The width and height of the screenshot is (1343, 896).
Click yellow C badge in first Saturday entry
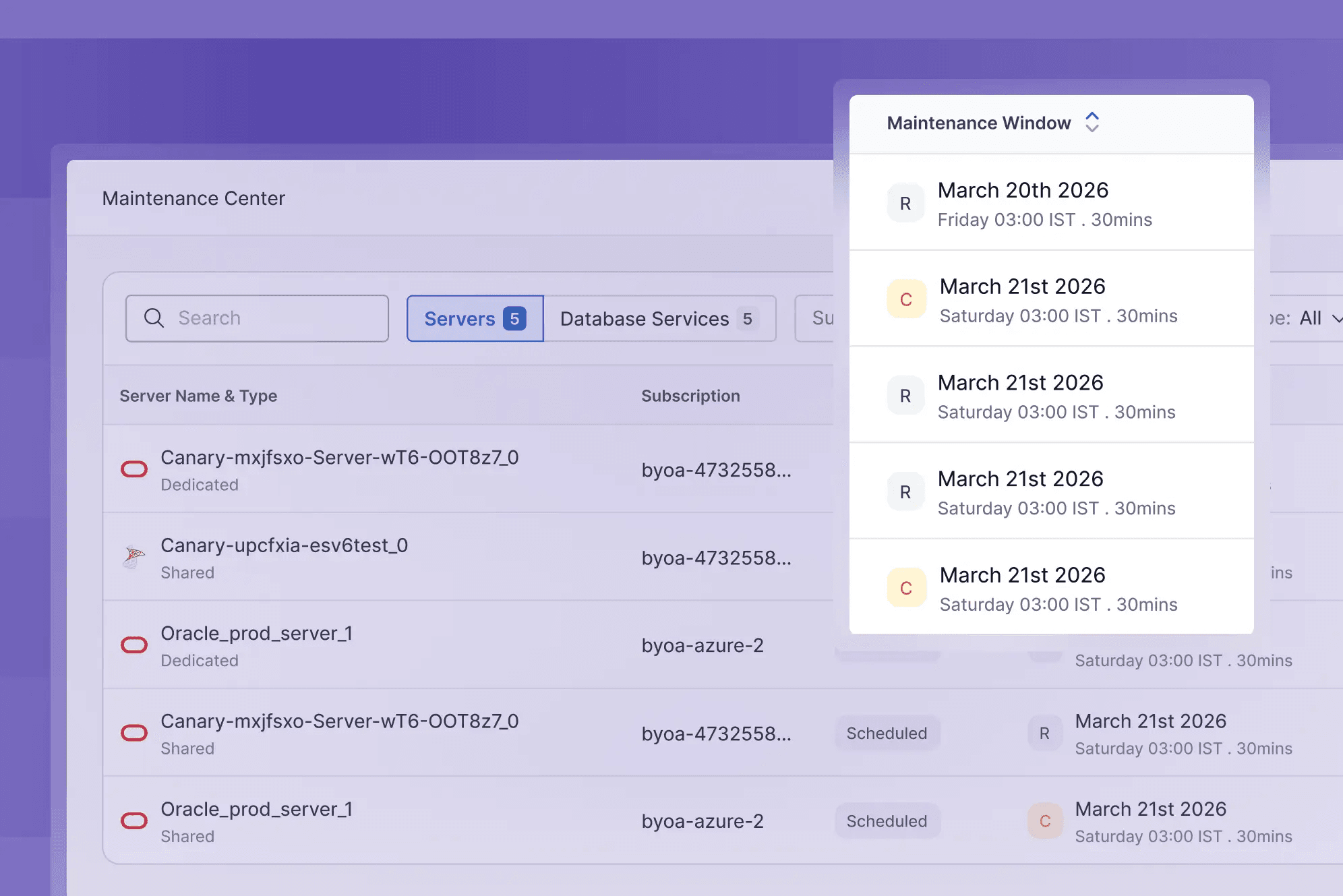coord(906,299)
